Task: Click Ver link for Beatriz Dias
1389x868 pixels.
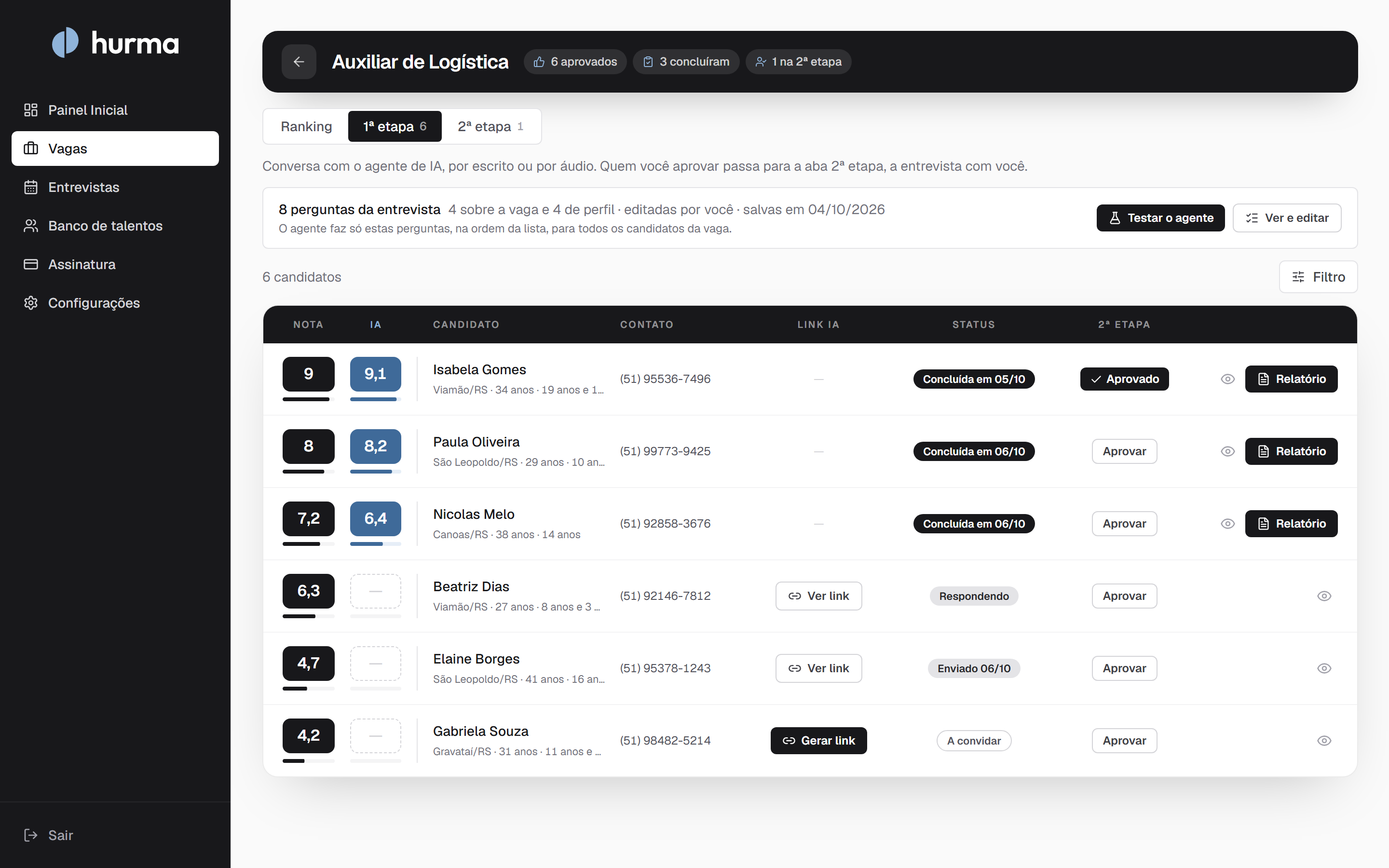Action: click(818, 596)
